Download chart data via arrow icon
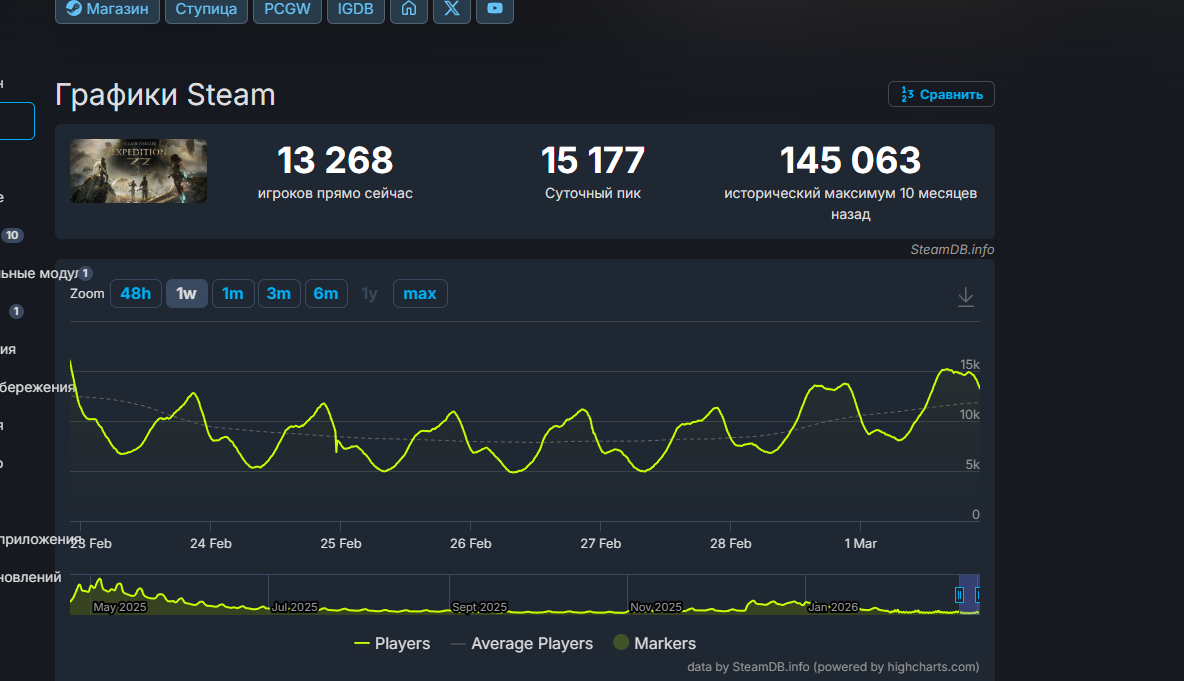The width and height of the screenshot is (1184, 681). tap(966, 297)
